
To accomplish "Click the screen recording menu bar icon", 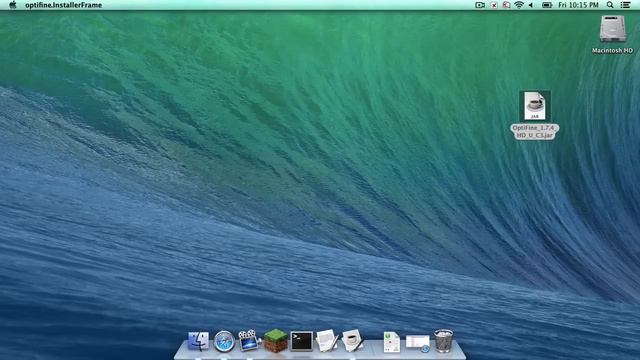I will pyautogui.click(x=480, y=5).
